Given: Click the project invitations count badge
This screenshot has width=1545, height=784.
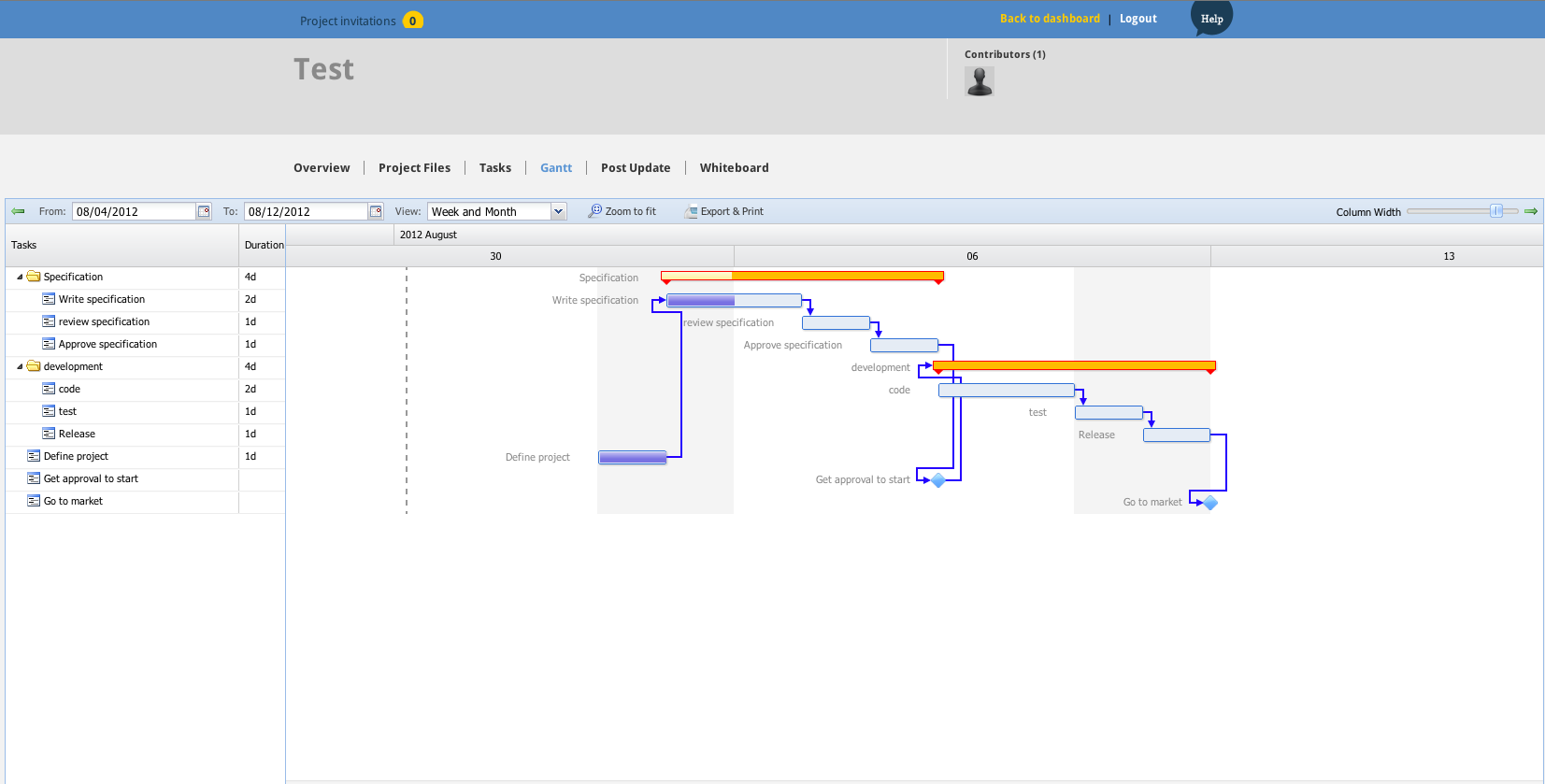Looking at the screenshot, I should pyautogui.click(x=413, y=21).
